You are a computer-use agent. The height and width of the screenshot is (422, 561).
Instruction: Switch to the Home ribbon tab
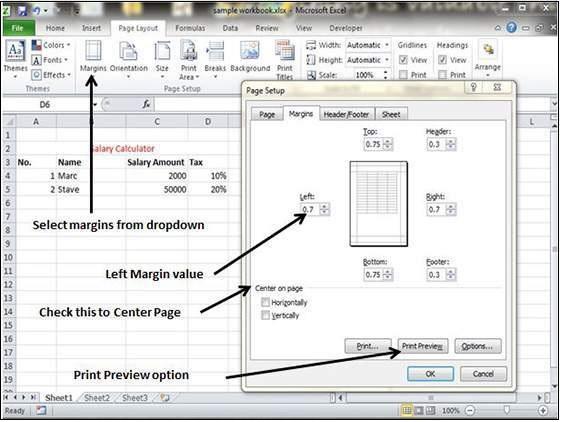pyautogui.click(x=55, y=28)
